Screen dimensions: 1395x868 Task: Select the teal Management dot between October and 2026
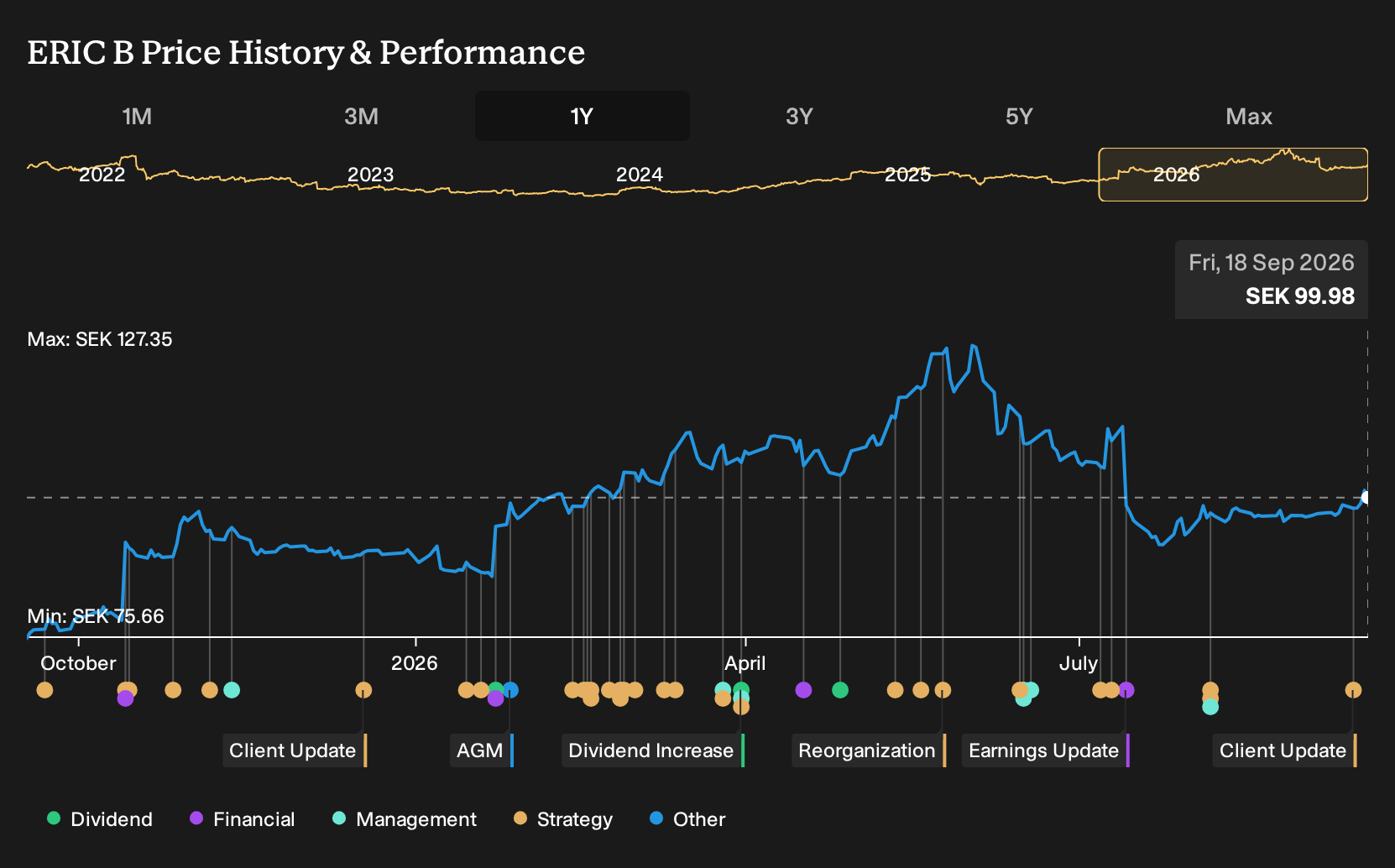pos(232,690)
